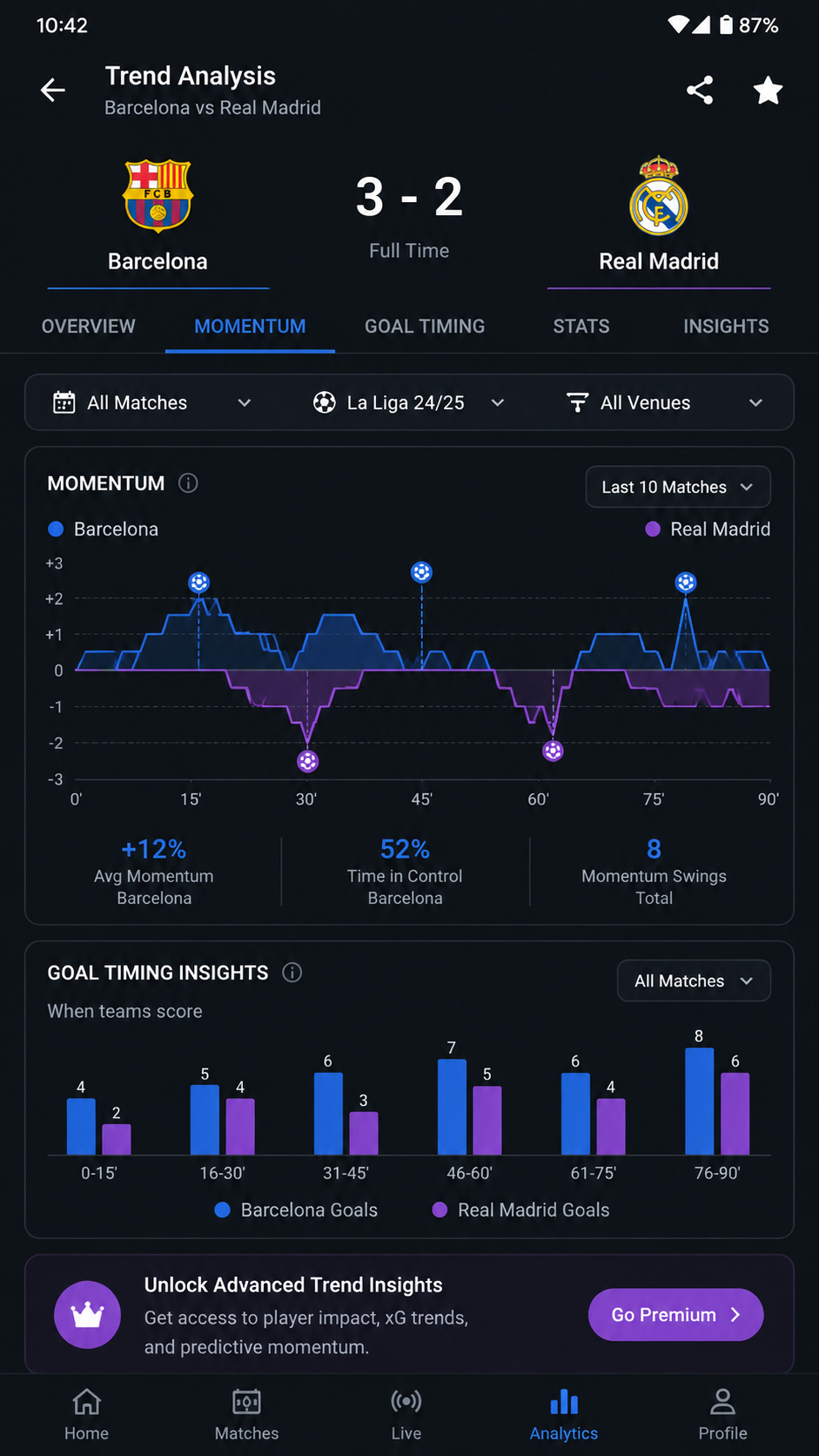Tap the goal marker near 45'
This screenshot has width=819, height=1456.
tap(421, 572)
